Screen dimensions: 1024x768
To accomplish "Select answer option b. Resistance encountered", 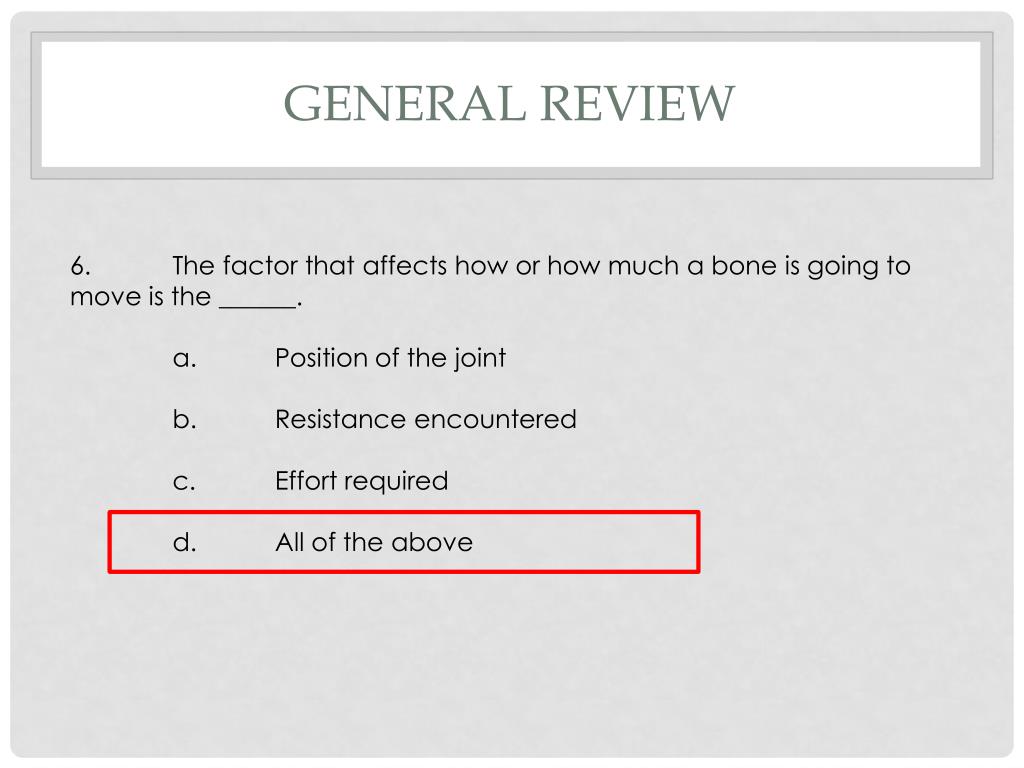I will point(375,419).
